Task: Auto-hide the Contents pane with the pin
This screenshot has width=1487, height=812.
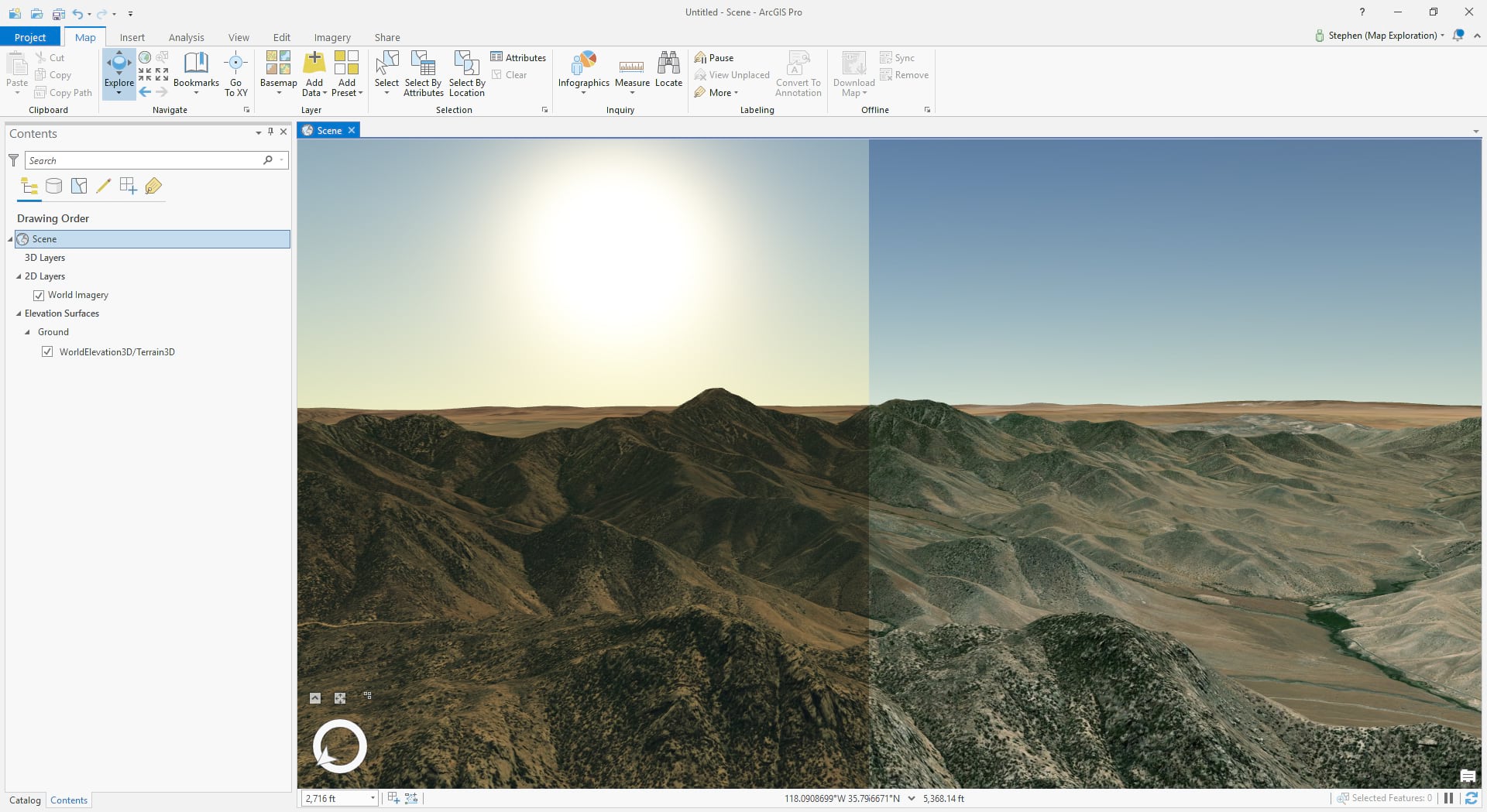Action: click(270, 132)
